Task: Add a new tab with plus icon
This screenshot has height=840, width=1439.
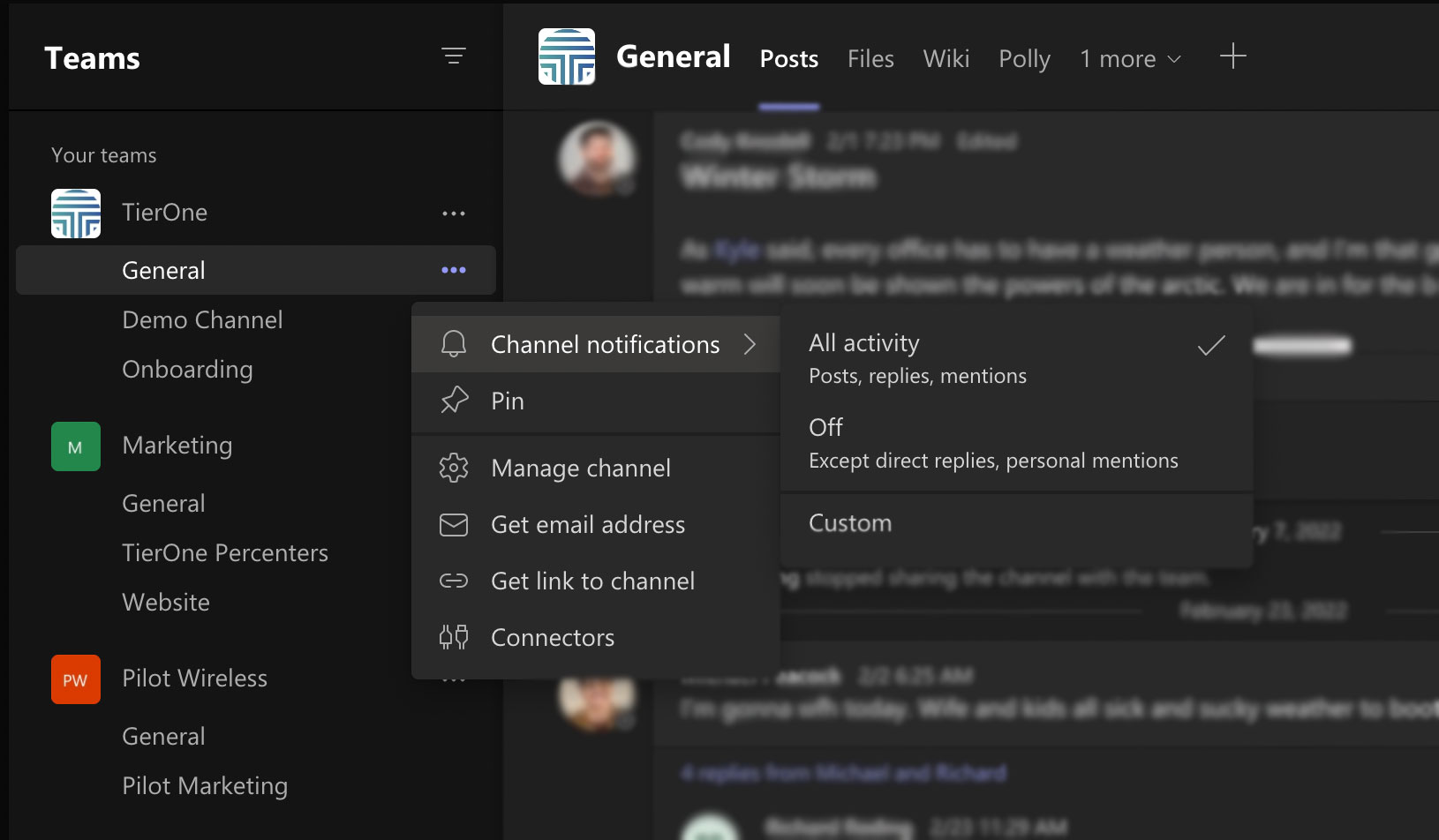Action: [1233, 56]
